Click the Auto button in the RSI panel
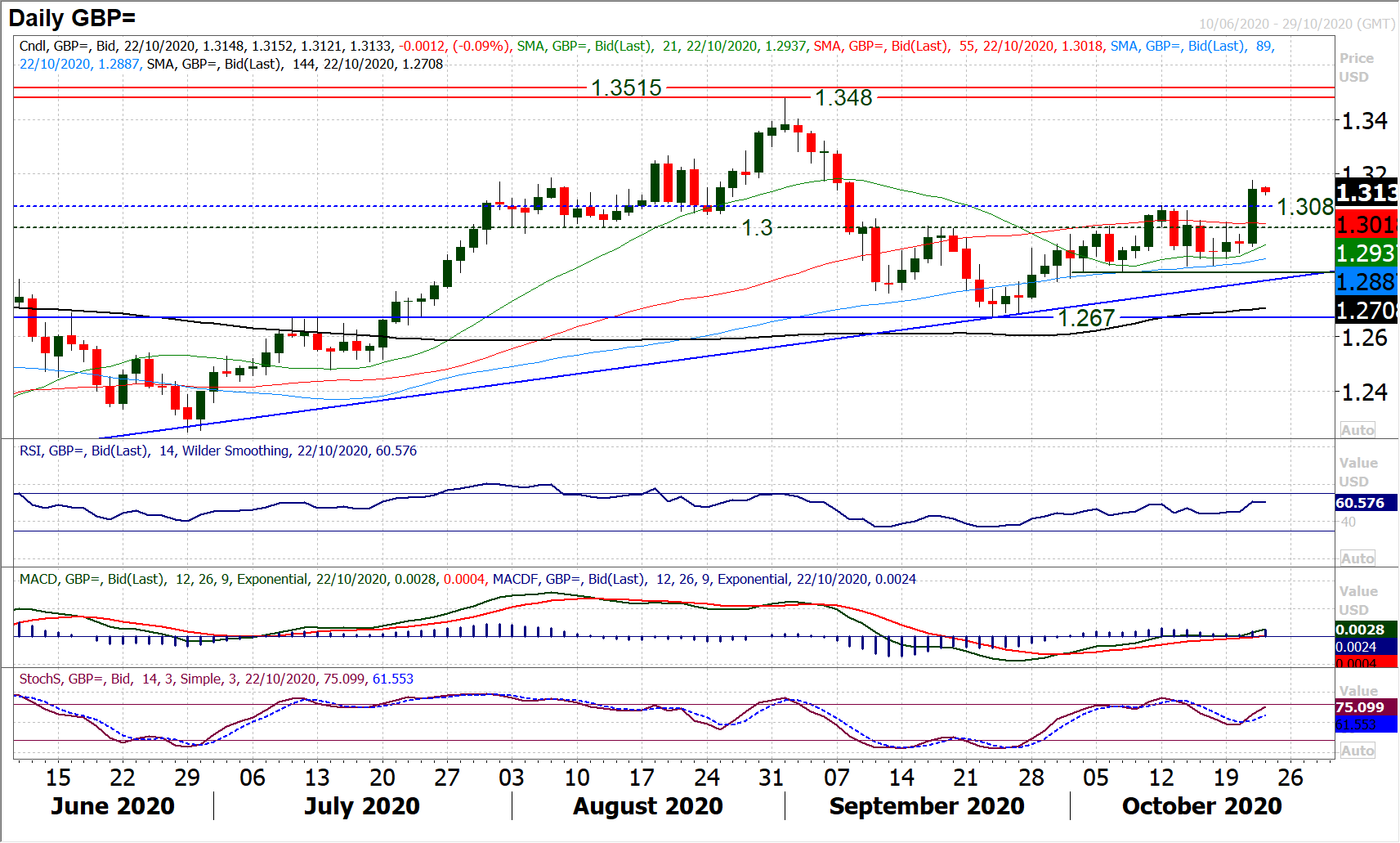Viewport: 1400px width, 843px height. pos(1358,558)
